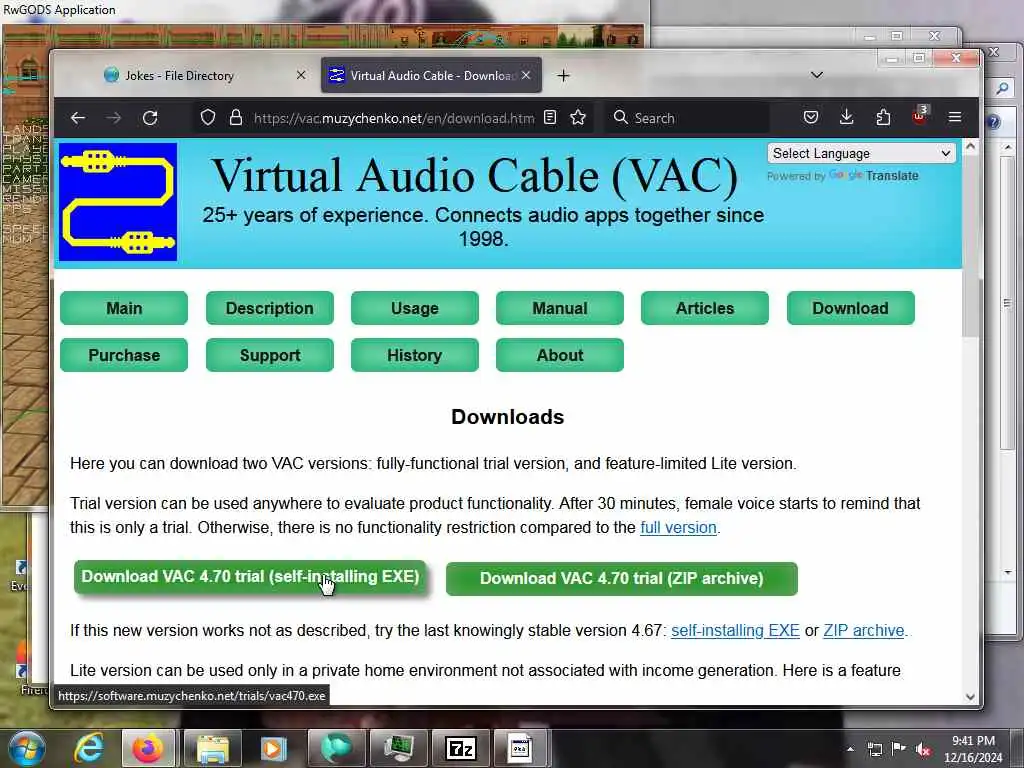
Task: Click the Download nav button
Action: coord(851,308)
